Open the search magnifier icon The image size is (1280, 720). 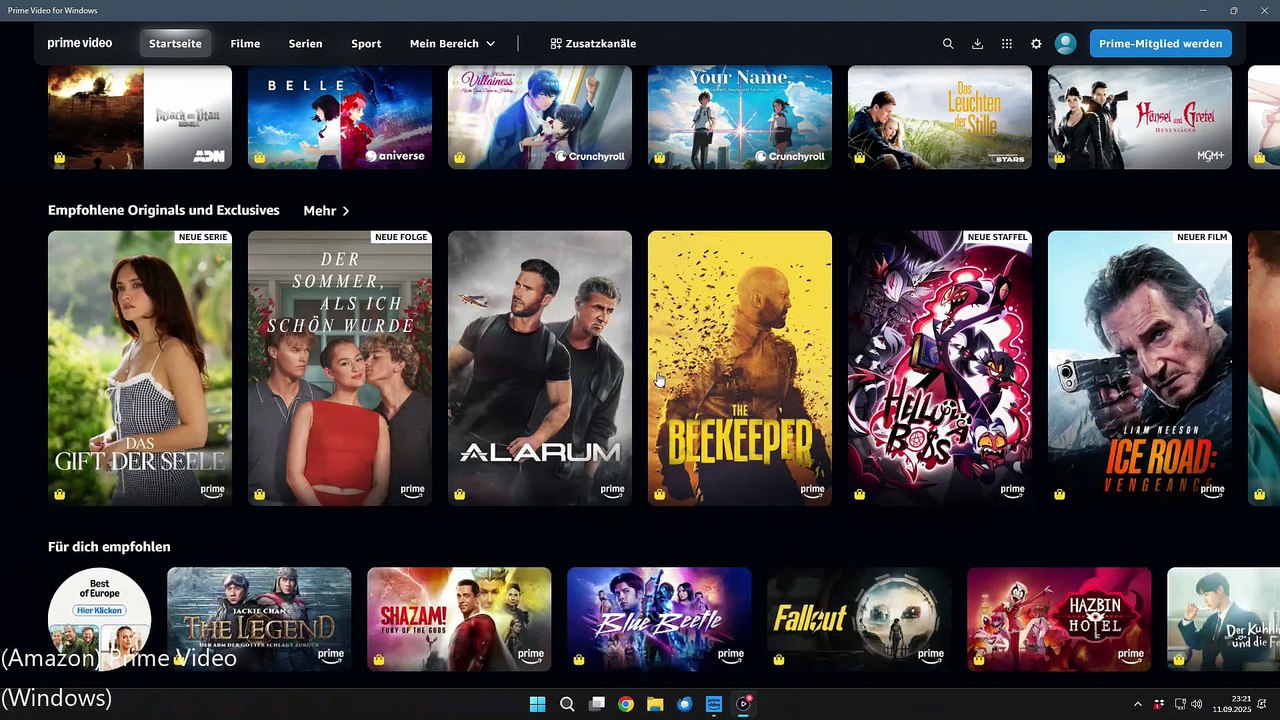tap(948, 44)
